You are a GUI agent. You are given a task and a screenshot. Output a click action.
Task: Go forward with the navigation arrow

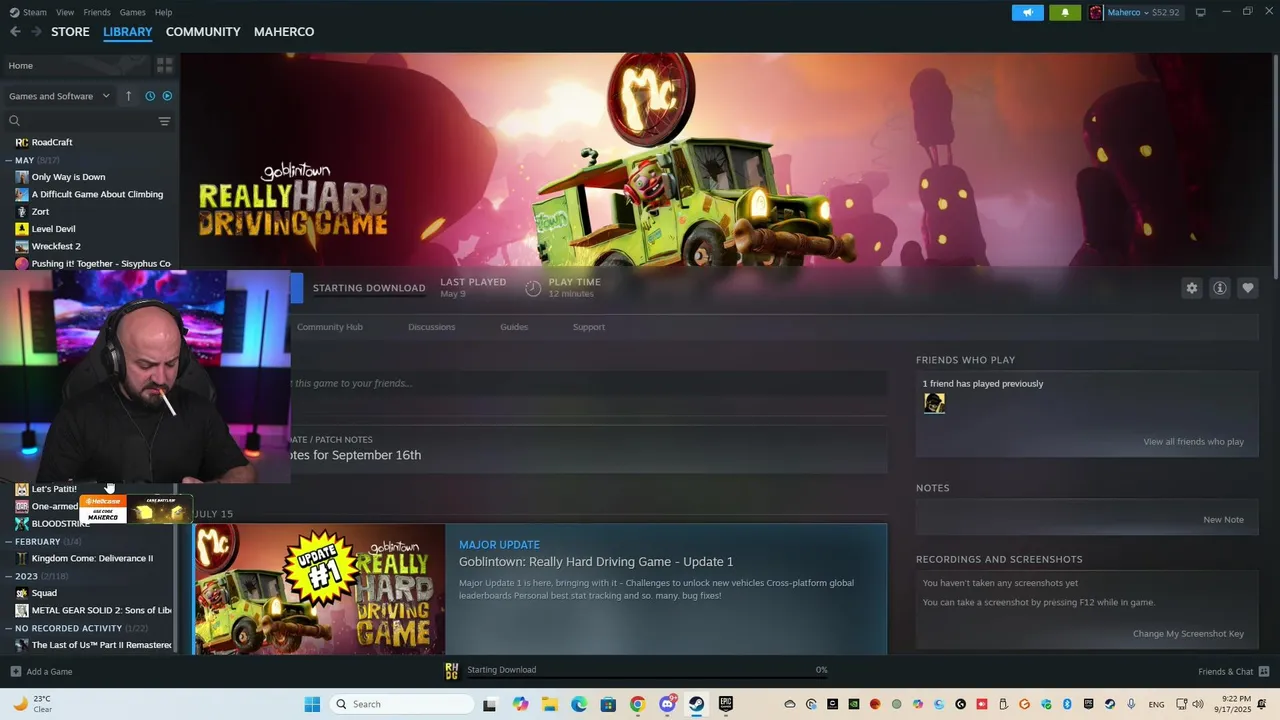tap(36, 32)
